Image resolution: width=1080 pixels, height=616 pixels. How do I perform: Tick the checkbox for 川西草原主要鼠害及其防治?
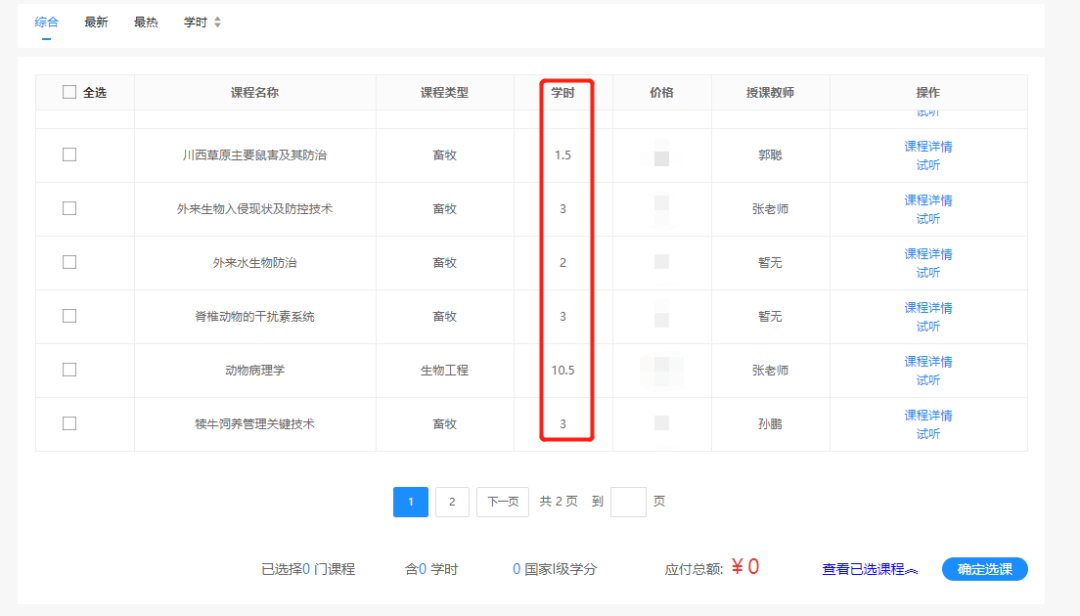tap(69, 155)
